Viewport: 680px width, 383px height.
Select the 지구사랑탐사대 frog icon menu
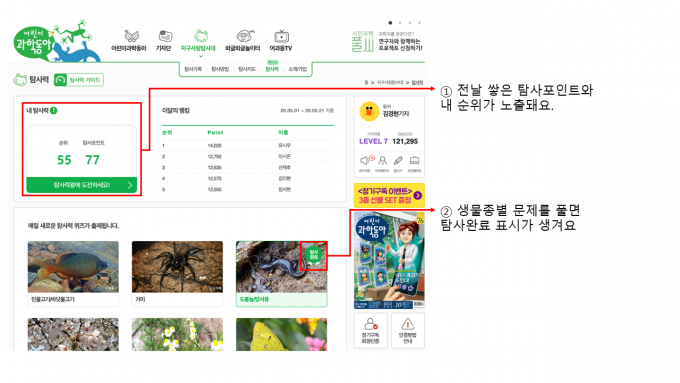point(200,36)
